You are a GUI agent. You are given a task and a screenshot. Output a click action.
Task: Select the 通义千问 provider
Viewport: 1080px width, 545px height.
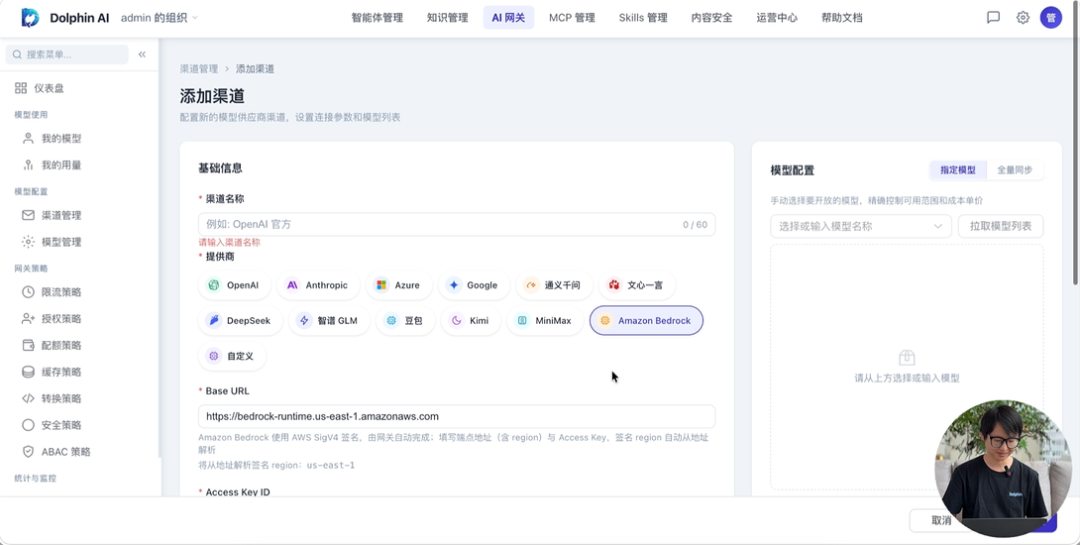(x=554, y=285)
